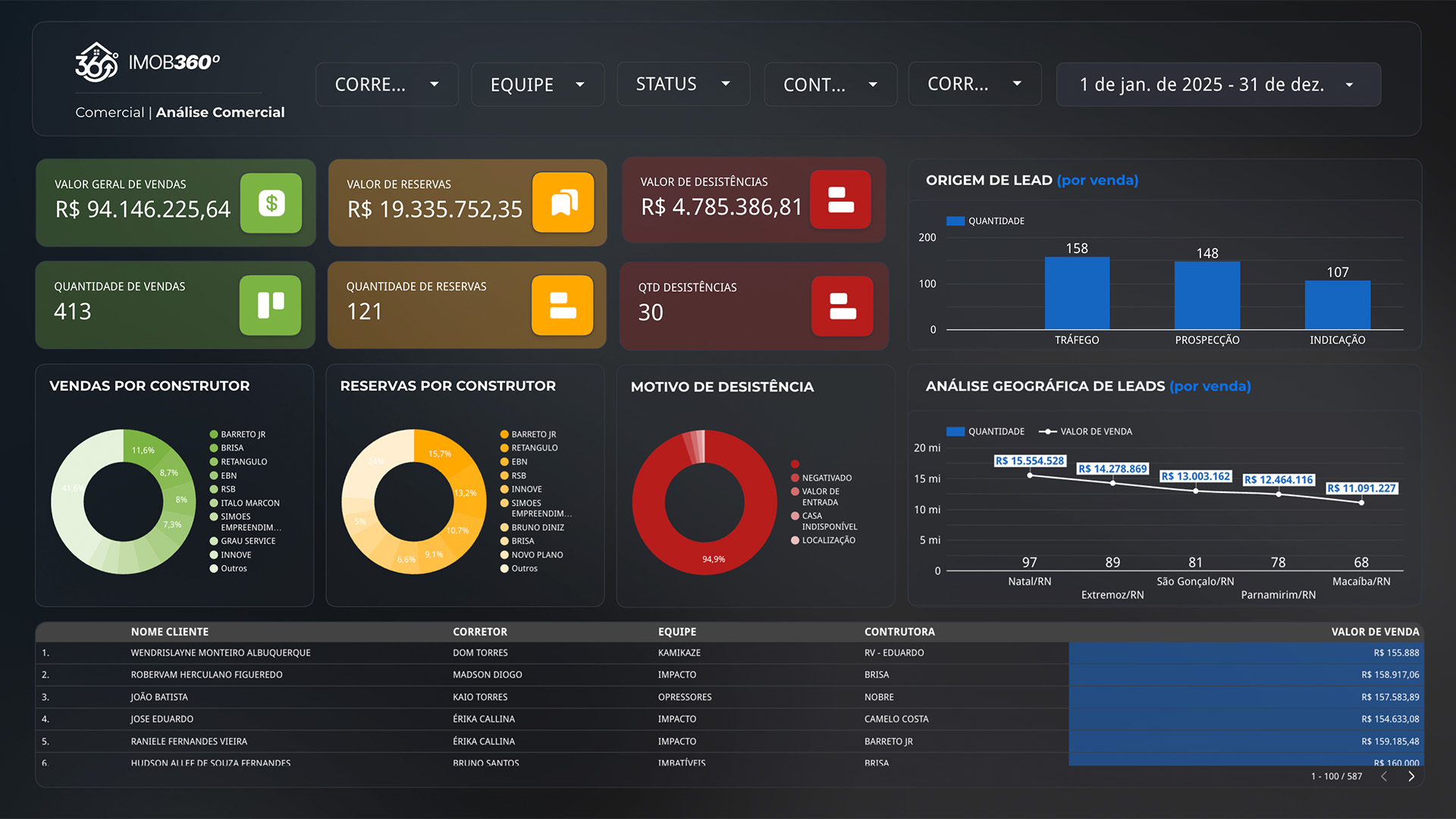
Task: Expand the date range selector
Action: (1217, 84)
